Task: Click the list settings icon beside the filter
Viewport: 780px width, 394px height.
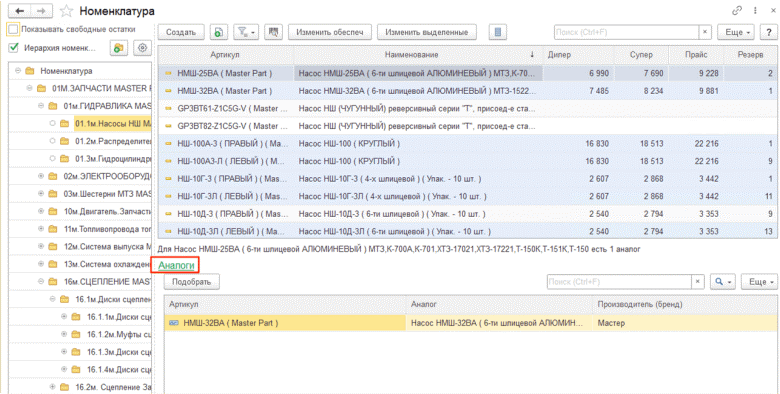Action: (273, 32)
